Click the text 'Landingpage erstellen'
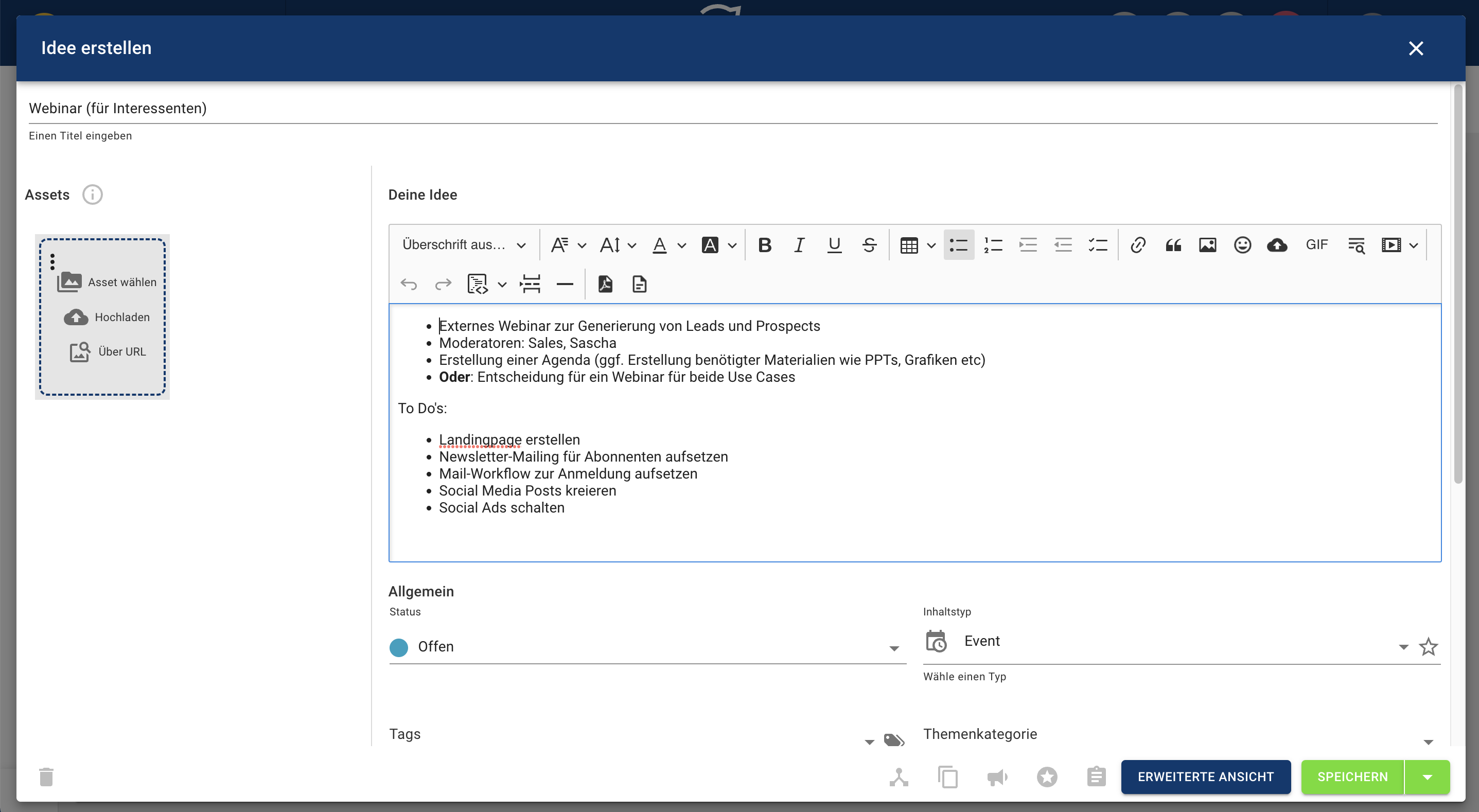Image resolution: width=1479 pixels, height=812 pixels. (509, 440)
